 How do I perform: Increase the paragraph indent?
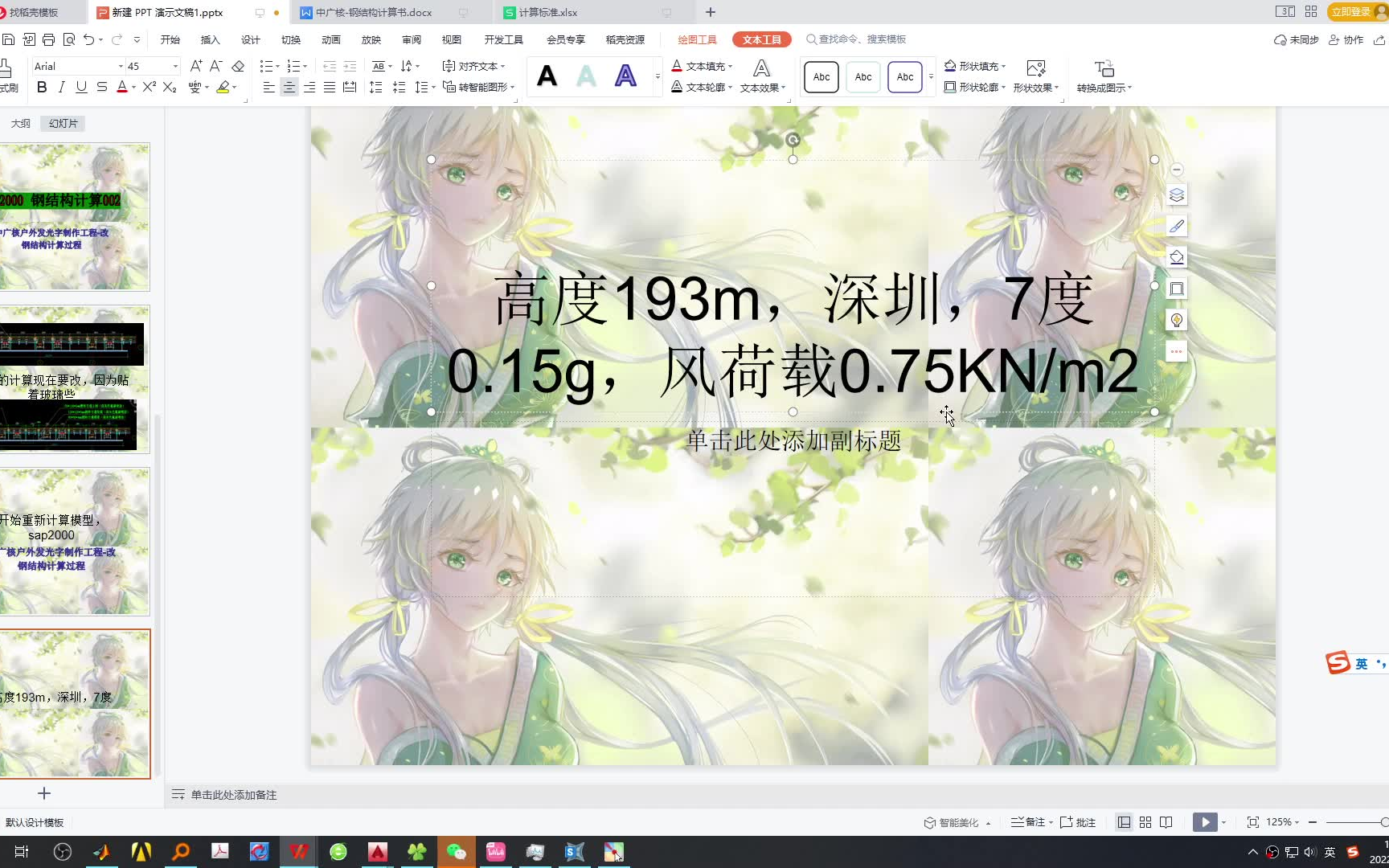350,66
